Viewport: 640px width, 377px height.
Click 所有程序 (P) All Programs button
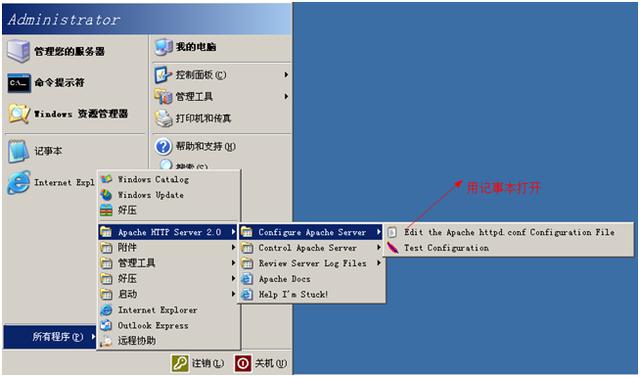(x=50, y=337)
